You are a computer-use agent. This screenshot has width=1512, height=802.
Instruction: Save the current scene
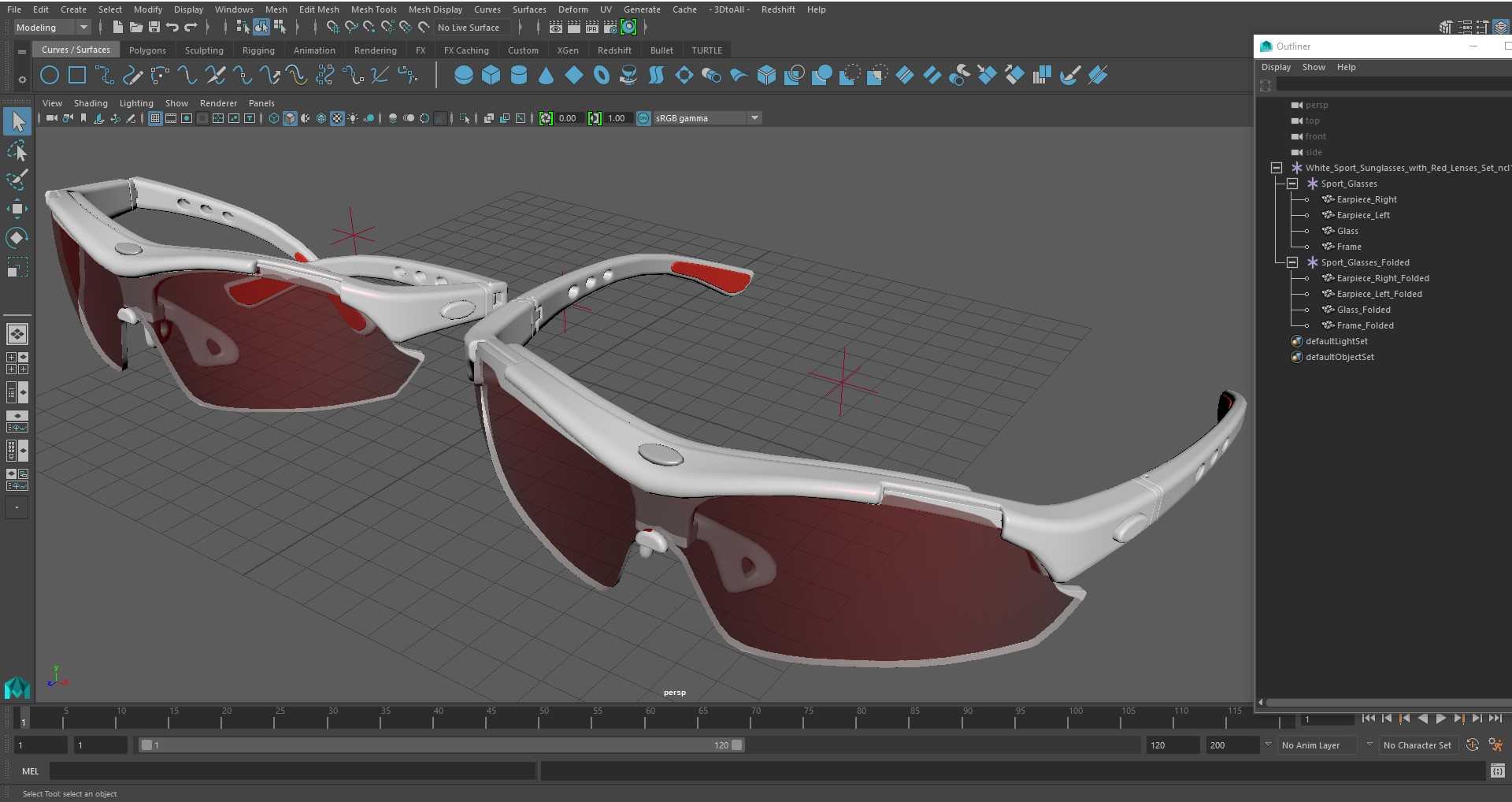(x=154, y=28)
